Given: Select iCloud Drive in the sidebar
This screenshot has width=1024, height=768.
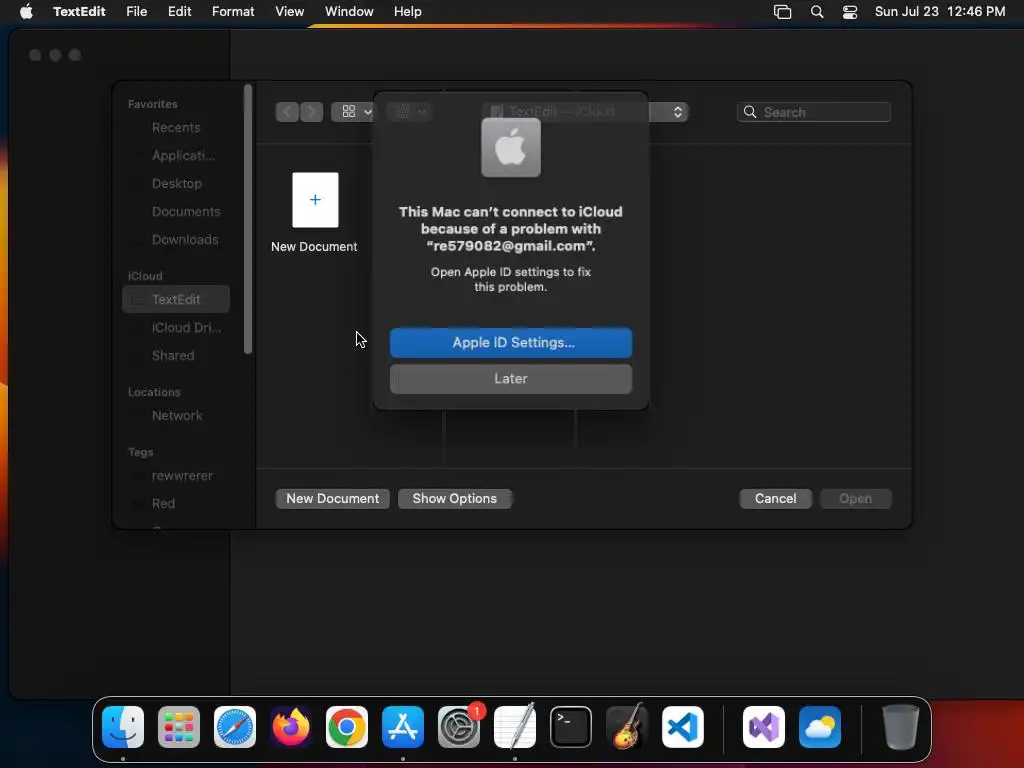Looking at the screenshot, I should coord(176,327).
